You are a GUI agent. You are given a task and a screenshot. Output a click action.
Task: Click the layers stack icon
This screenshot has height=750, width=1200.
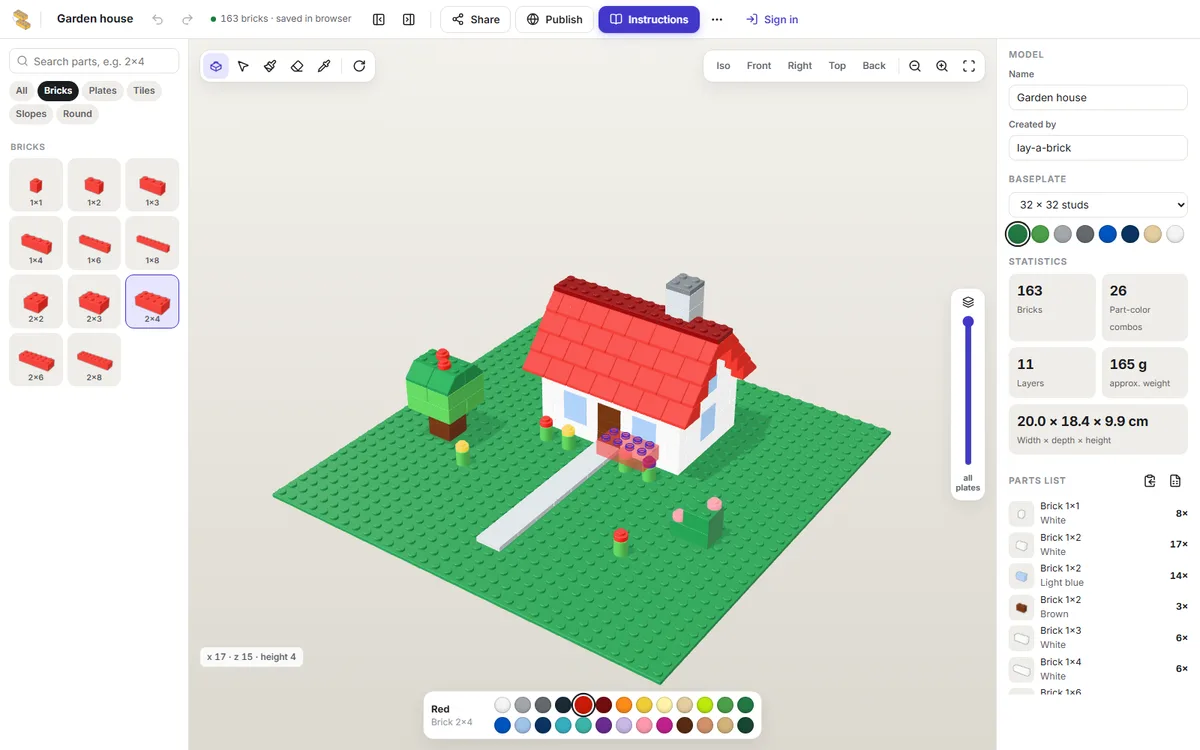pyautogui.click(x=968, y=302)
